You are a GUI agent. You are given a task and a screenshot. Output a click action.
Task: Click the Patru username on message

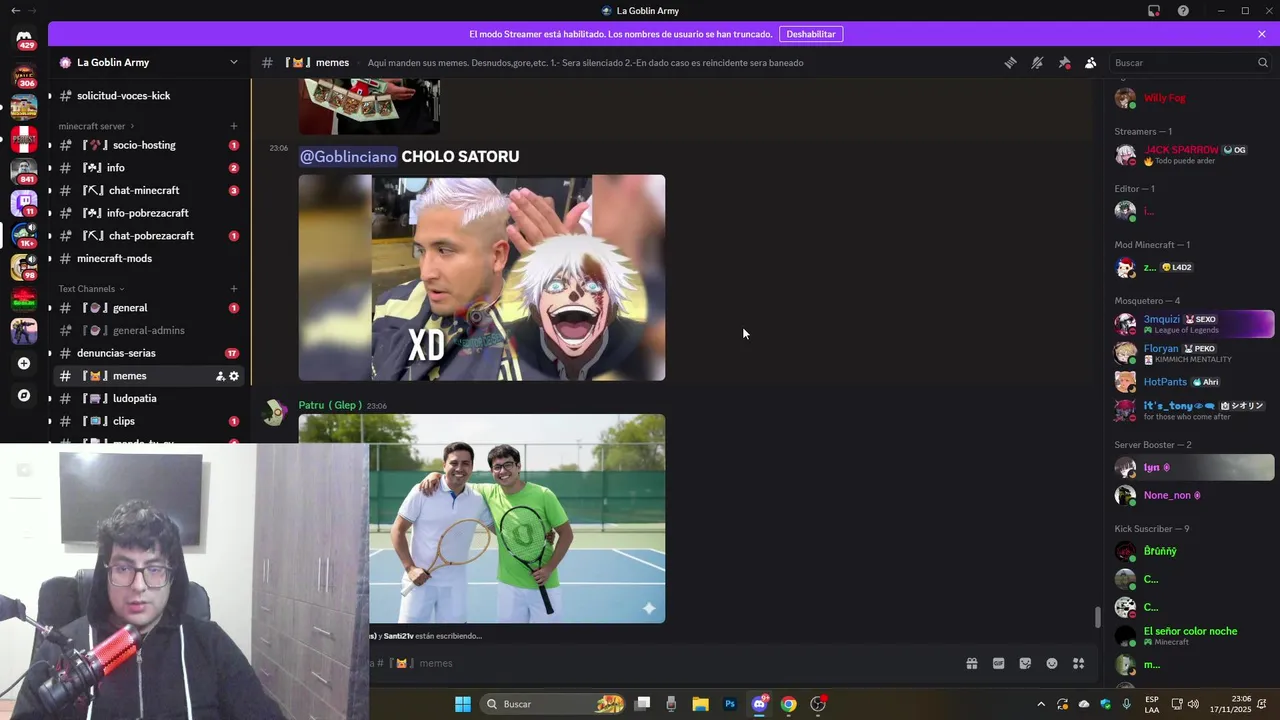point(330,405)
